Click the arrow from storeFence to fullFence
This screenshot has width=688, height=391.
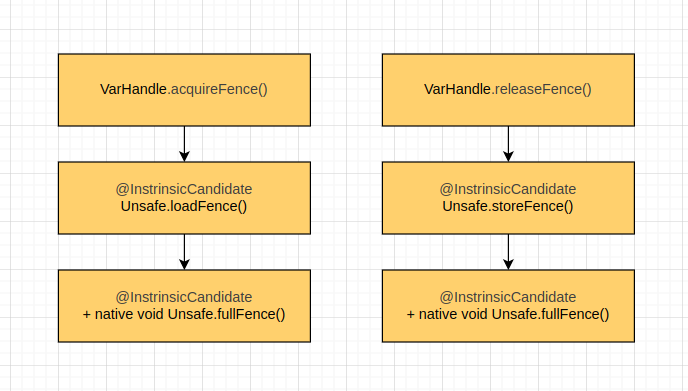point(508,252)
